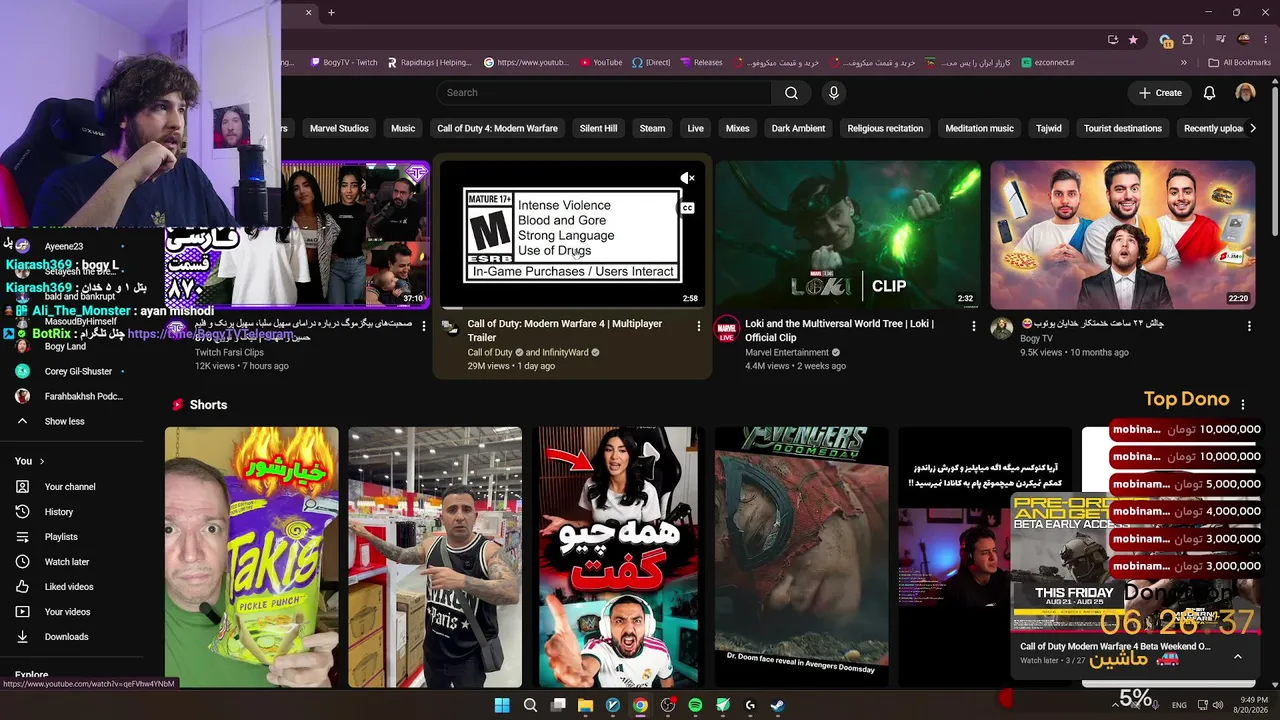Viewport: 1280px width, 720px height.
Task: Open the Liked videos thumbs-up icon
Action: click(x=22, y=587)
